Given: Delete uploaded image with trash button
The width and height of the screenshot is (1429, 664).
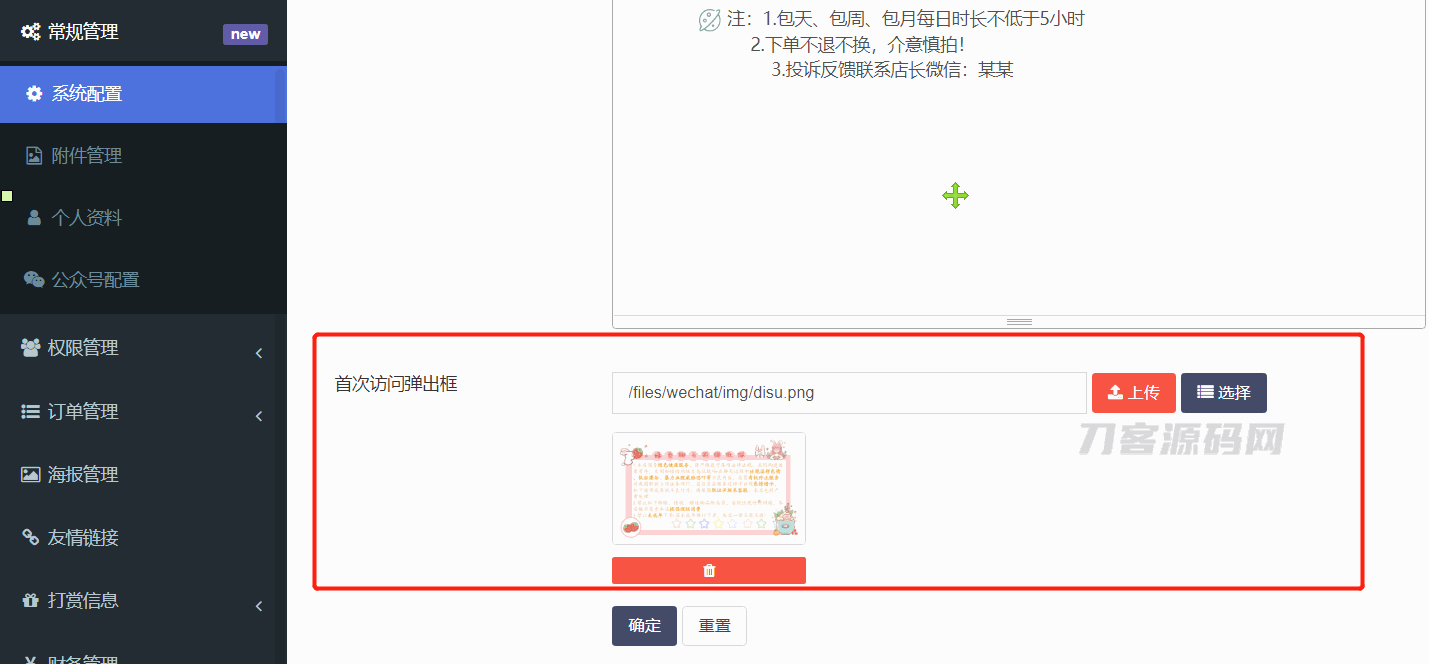Looking at the screenshot, I should pos(709,570).
